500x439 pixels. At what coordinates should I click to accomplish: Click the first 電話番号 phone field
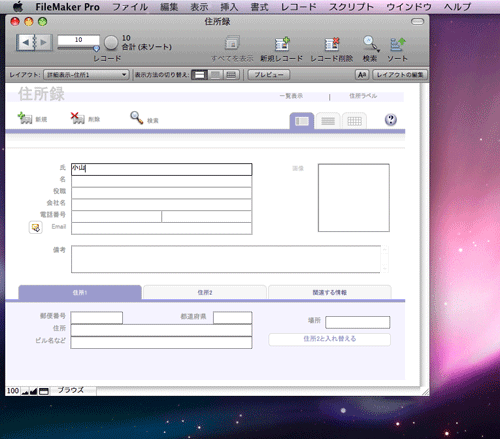(116, 217)
